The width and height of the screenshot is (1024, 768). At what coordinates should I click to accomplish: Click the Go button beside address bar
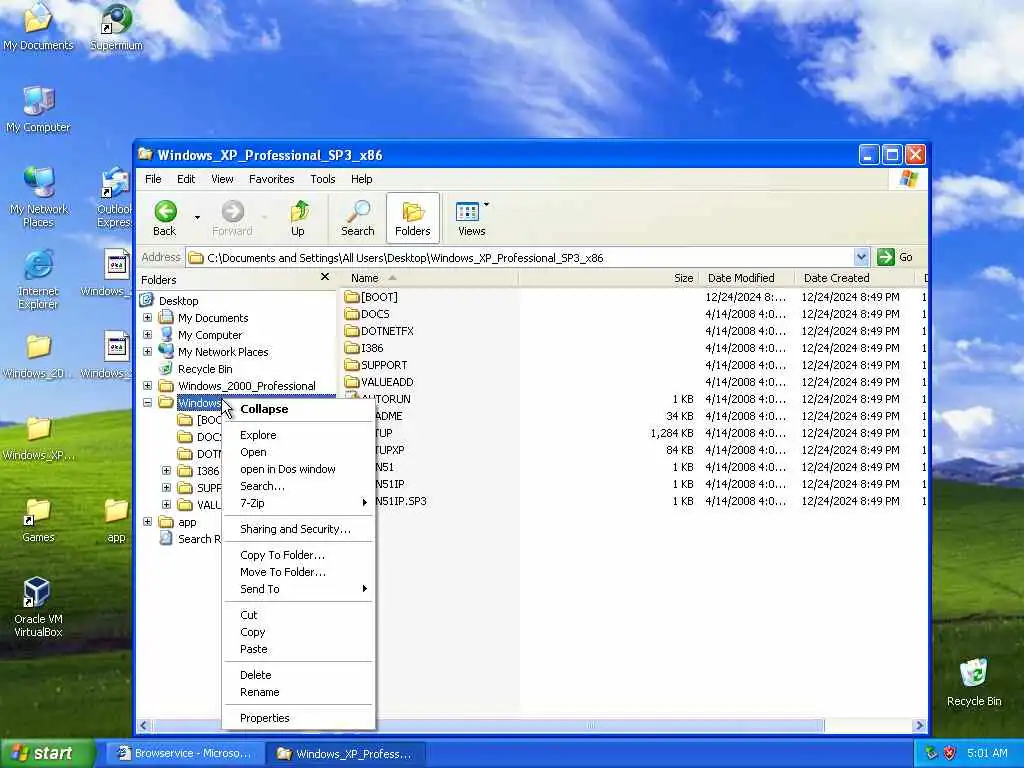tap(895, 257)
